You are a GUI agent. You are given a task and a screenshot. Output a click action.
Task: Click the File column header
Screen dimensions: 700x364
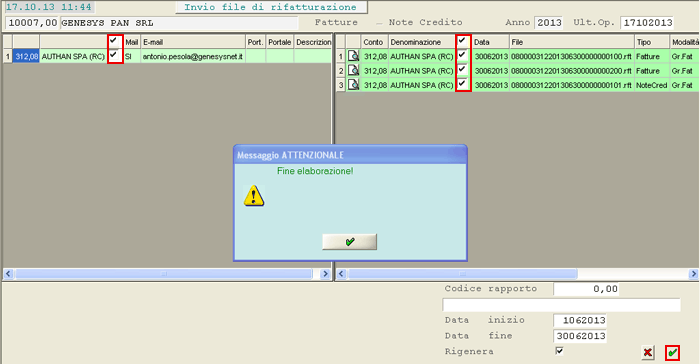pyautogui.click(x=572, y=42)
